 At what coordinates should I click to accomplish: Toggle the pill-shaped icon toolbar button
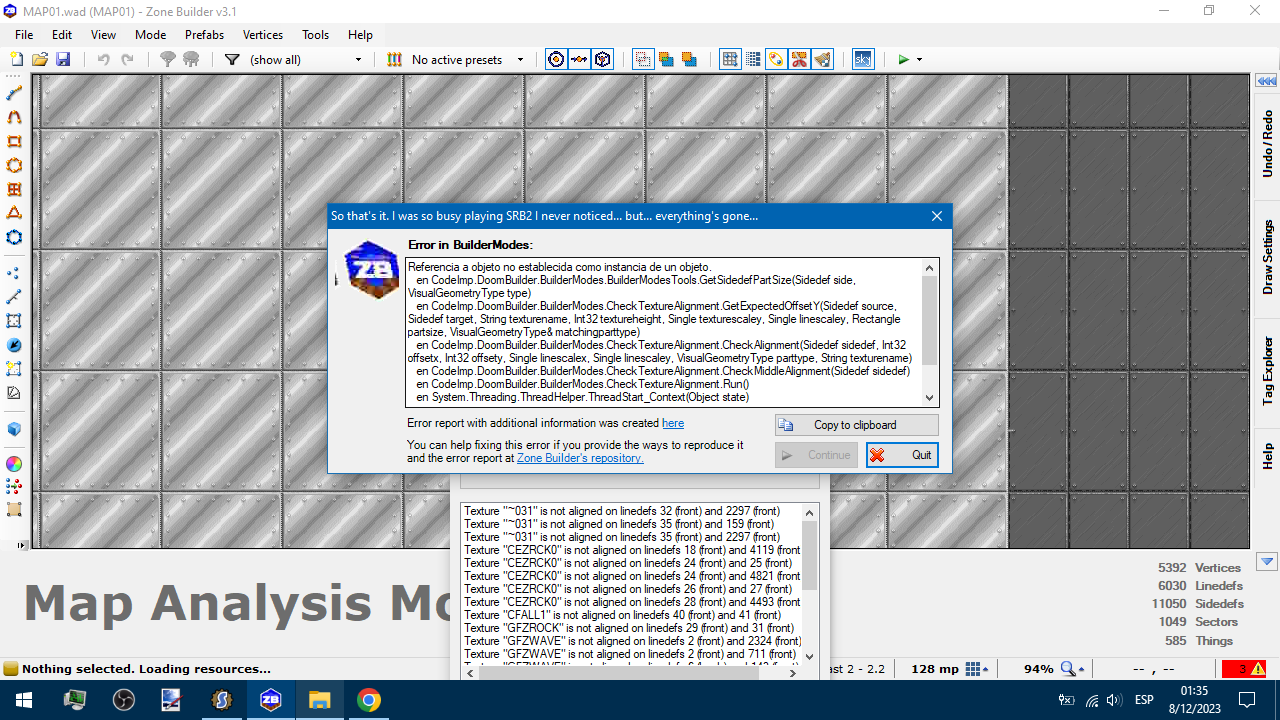pos(776,60)
